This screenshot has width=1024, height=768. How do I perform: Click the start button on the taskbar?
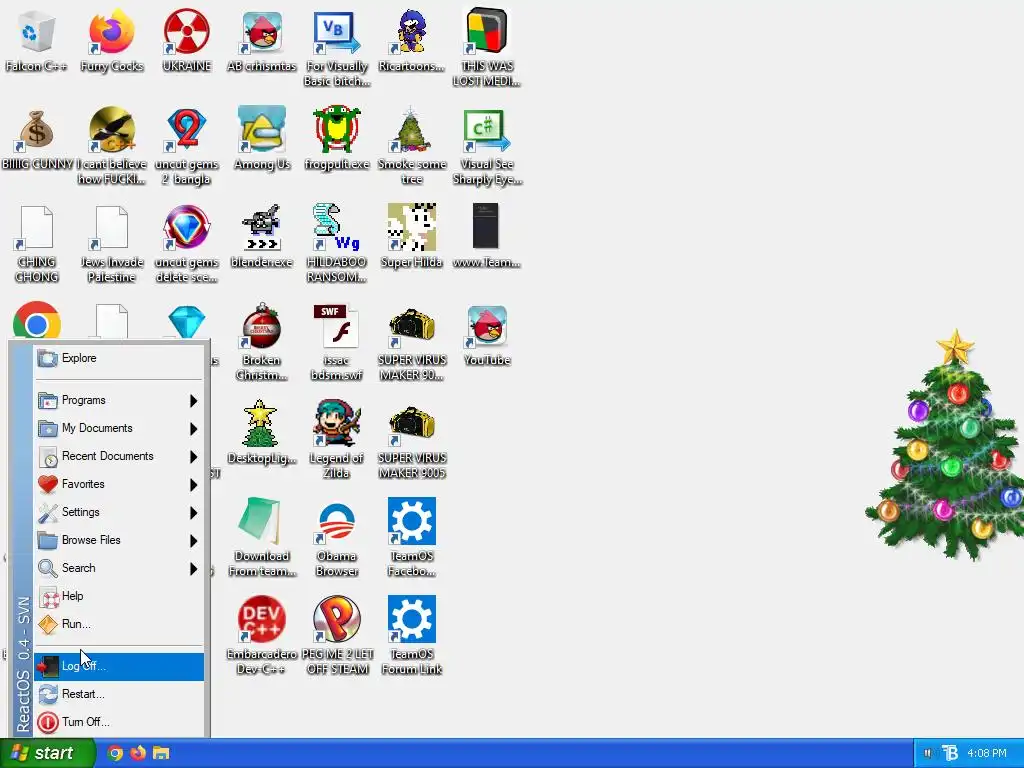pos(47,753)
